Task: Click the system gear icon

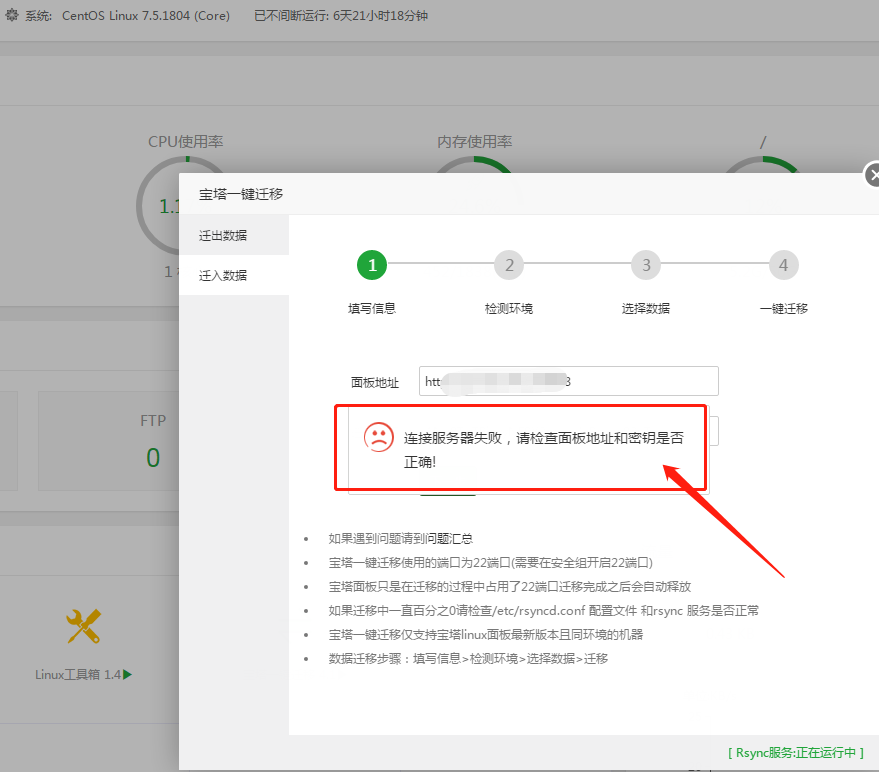Action: 12,15
